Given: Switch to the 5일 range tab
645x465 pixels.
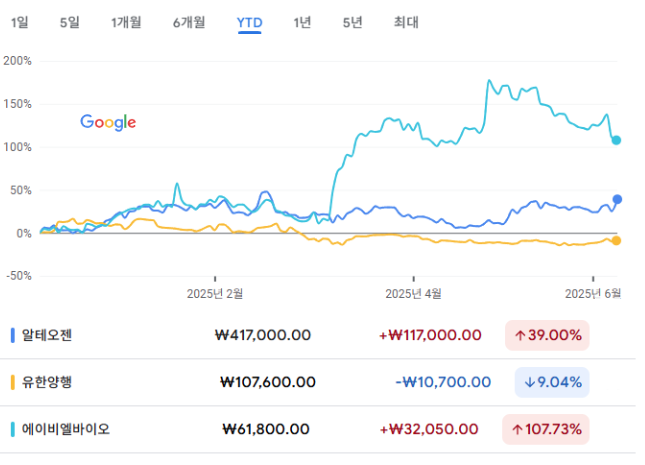Looking at the screenshot, I should pyautogui.click(x=70, y=22).
